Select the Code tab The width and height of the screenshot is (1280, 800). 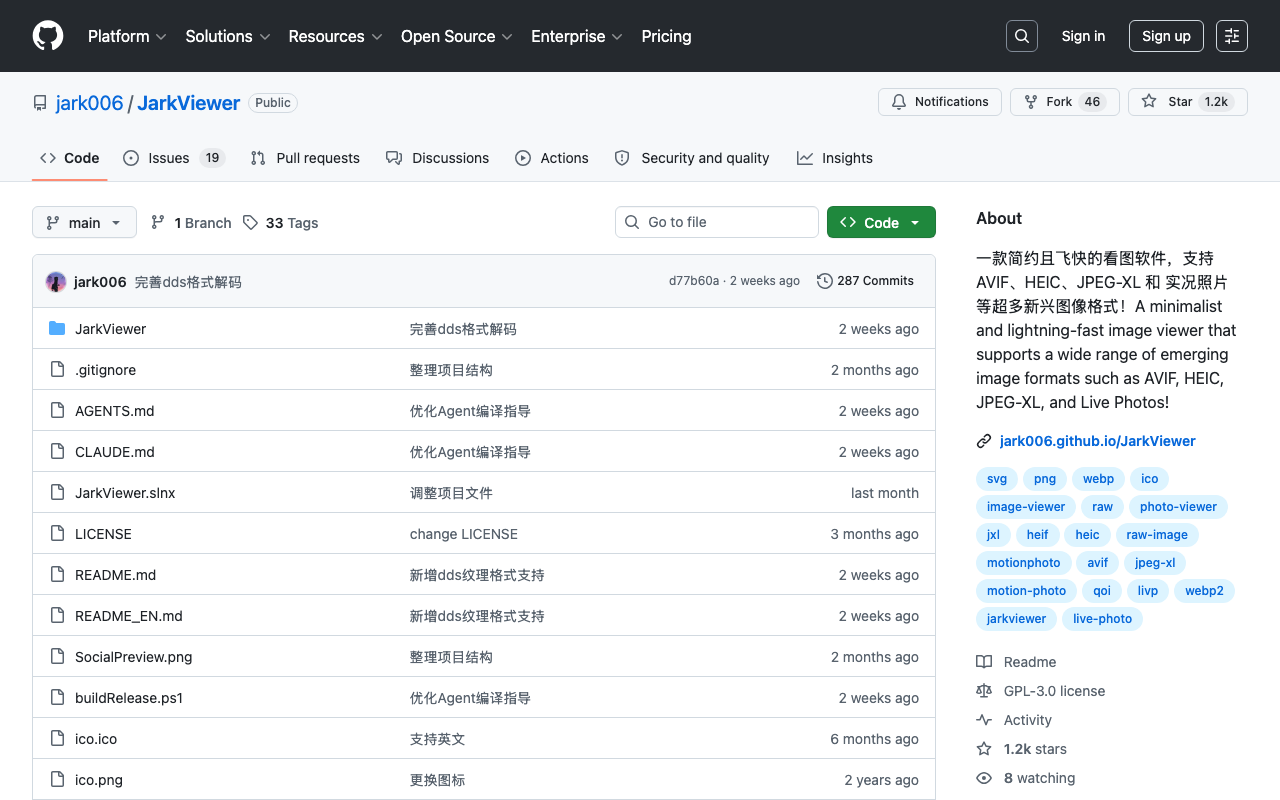pyautogui.click(x=70, y=158)
